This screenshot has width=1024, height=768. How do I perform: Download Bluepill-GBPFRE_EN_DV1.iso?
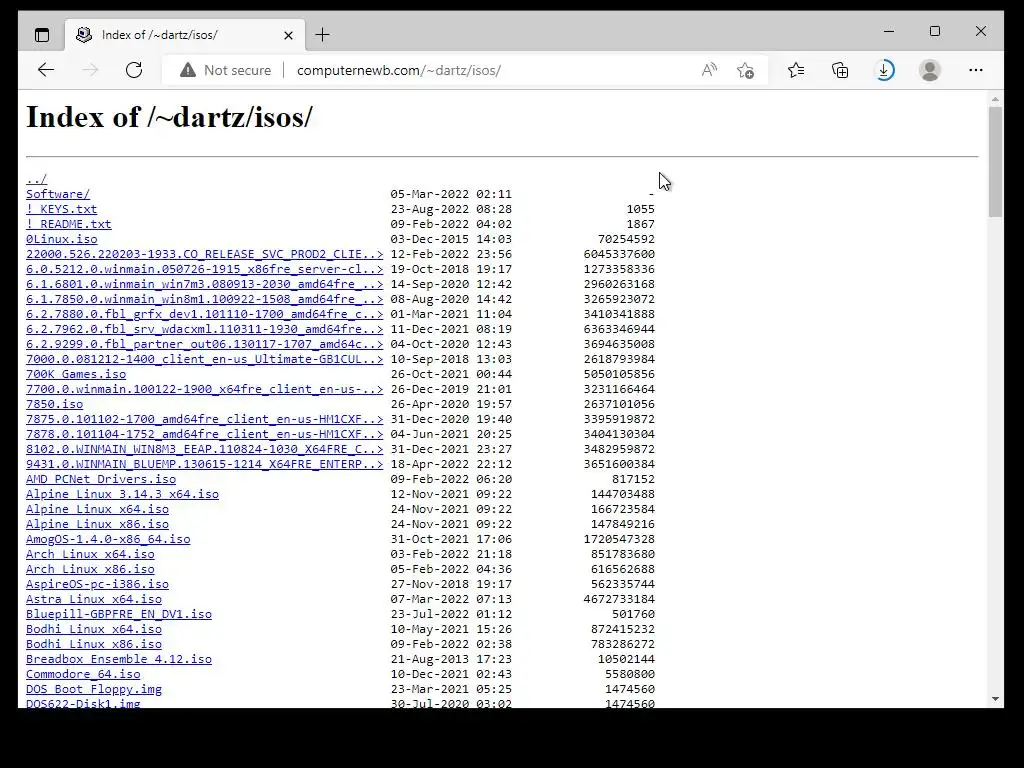(119, 615)
